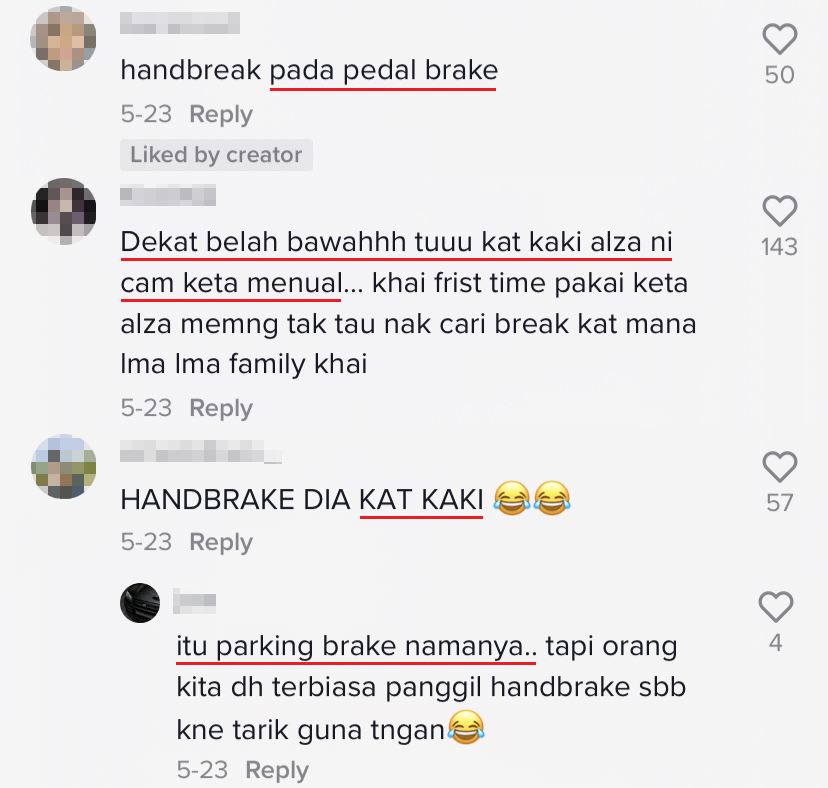The height and width of the screenshot is (788, 828).
Task: Open username above 'handbreak pada pedal brake'
Action: click(x=180, y=23)
